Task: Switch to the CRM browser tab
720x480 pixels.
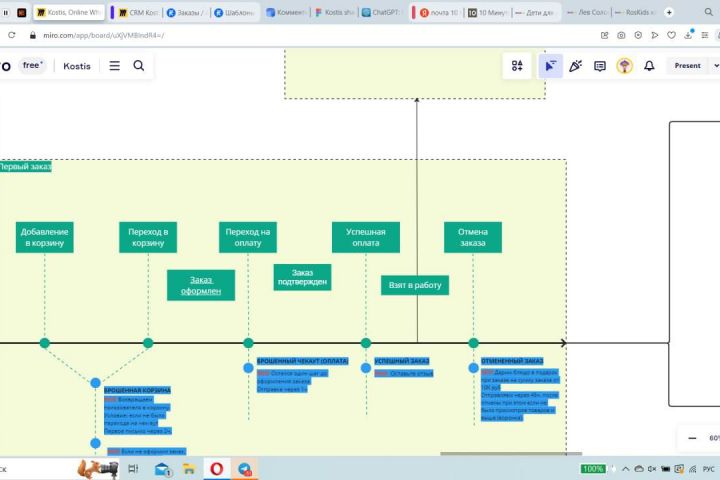Action: coord(138,12)
